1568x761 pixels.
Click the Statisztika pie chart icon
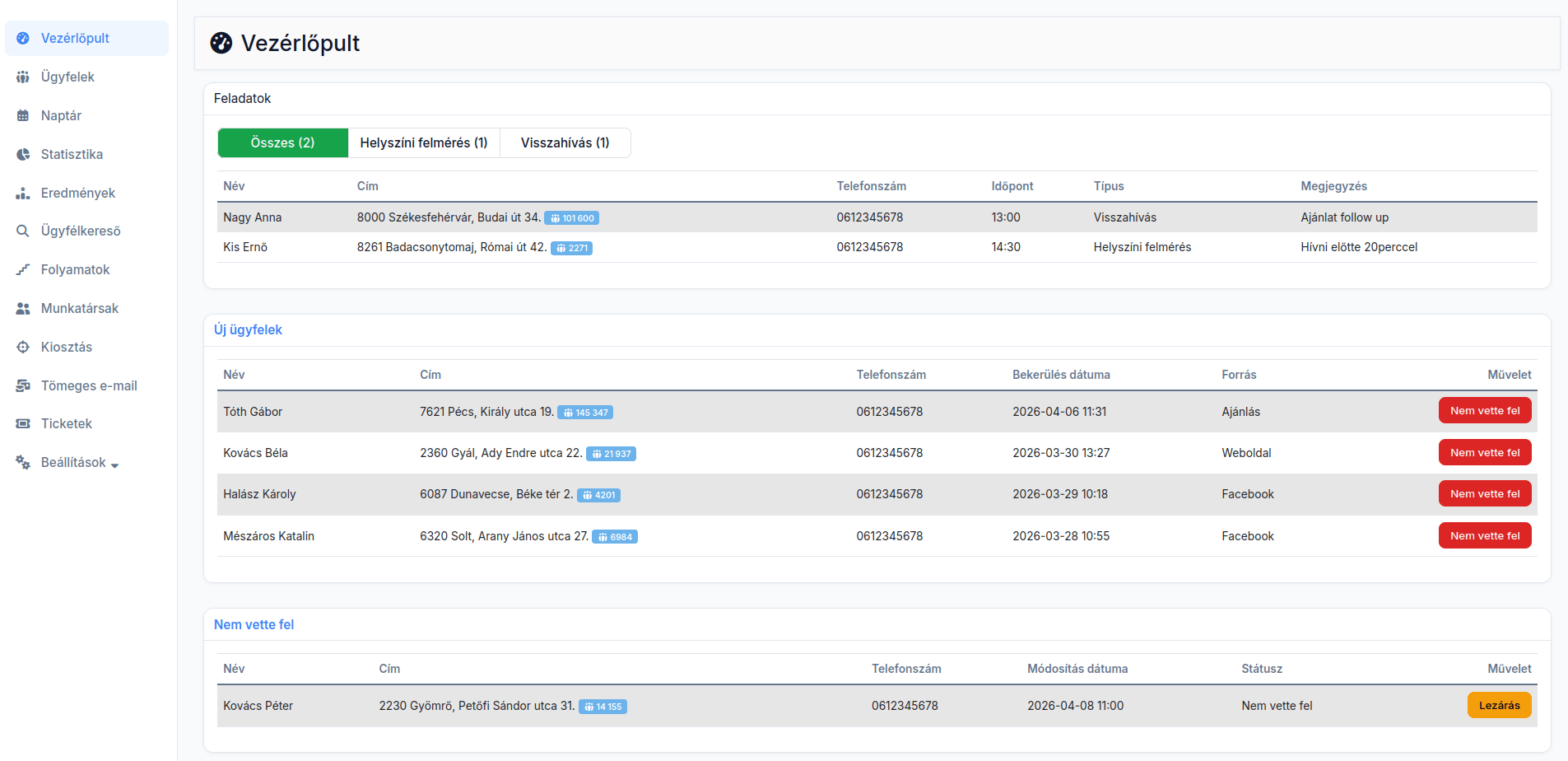tap(23, 155)
